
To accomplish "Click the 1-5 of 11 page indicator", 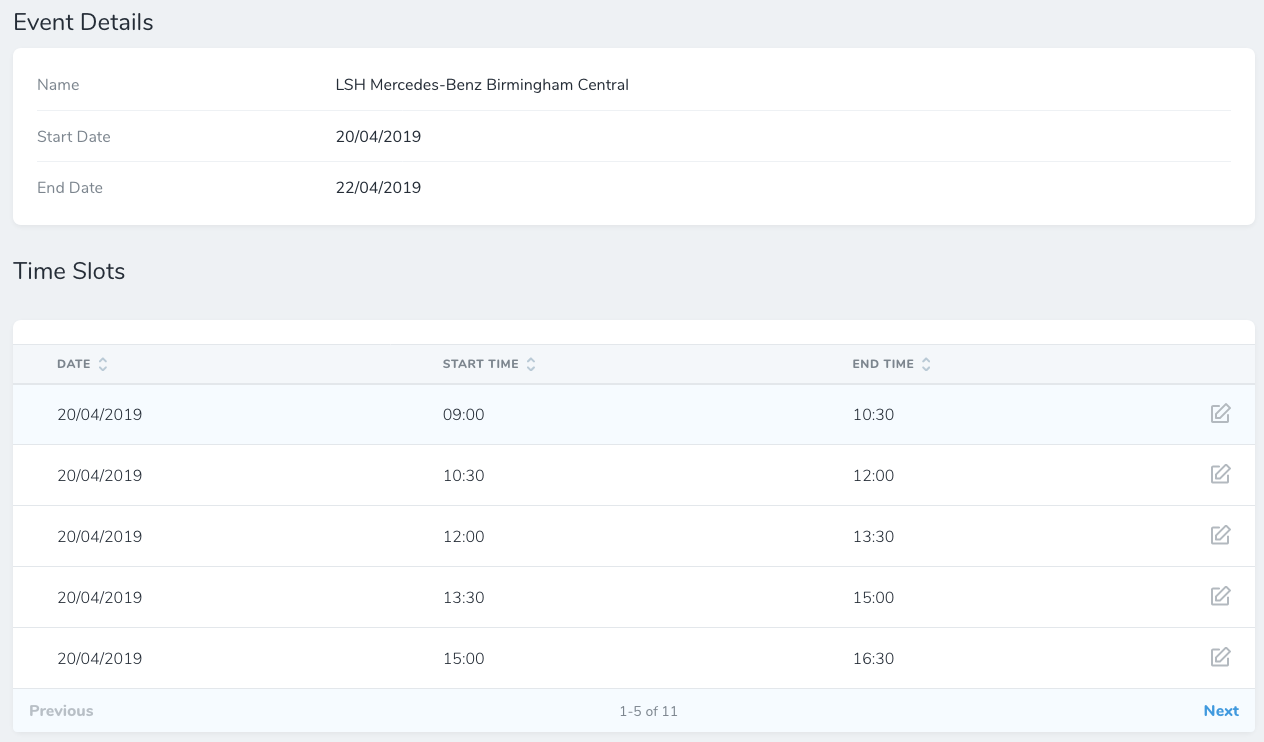I will pos(649,710).
